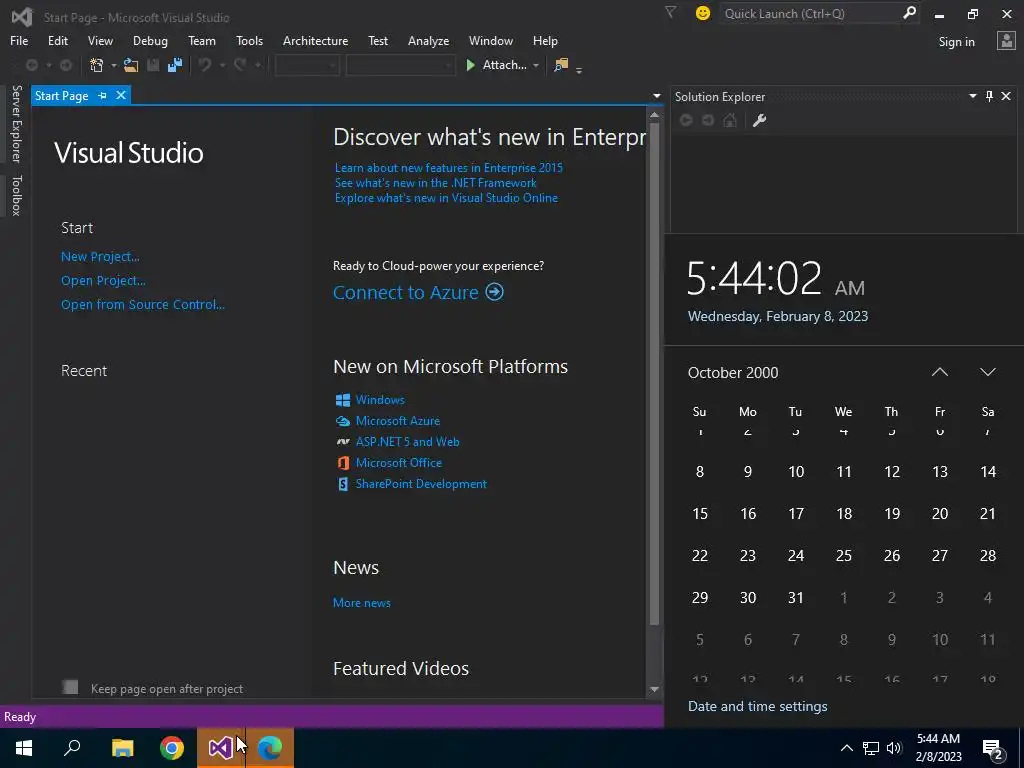Image resolution: width=1024 pixels, height=768 pixels.
Task: Pin the Solution Explorer panel with auto-hide pin
Action: [x=989, y=96]
